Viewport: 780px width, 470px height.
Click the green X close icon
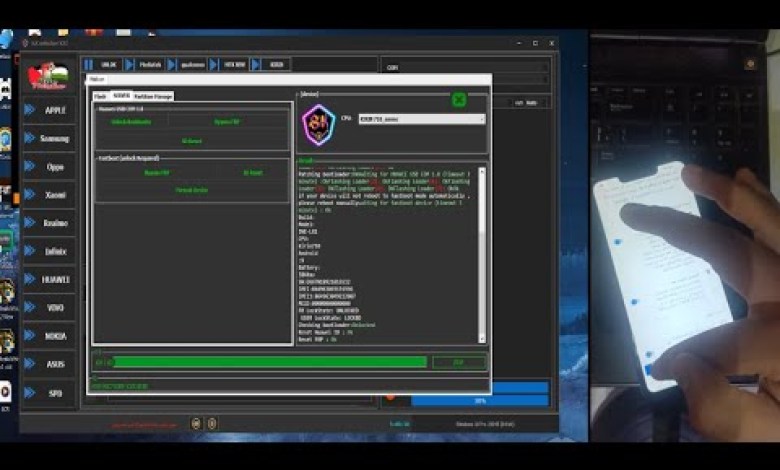coord(458,99)
